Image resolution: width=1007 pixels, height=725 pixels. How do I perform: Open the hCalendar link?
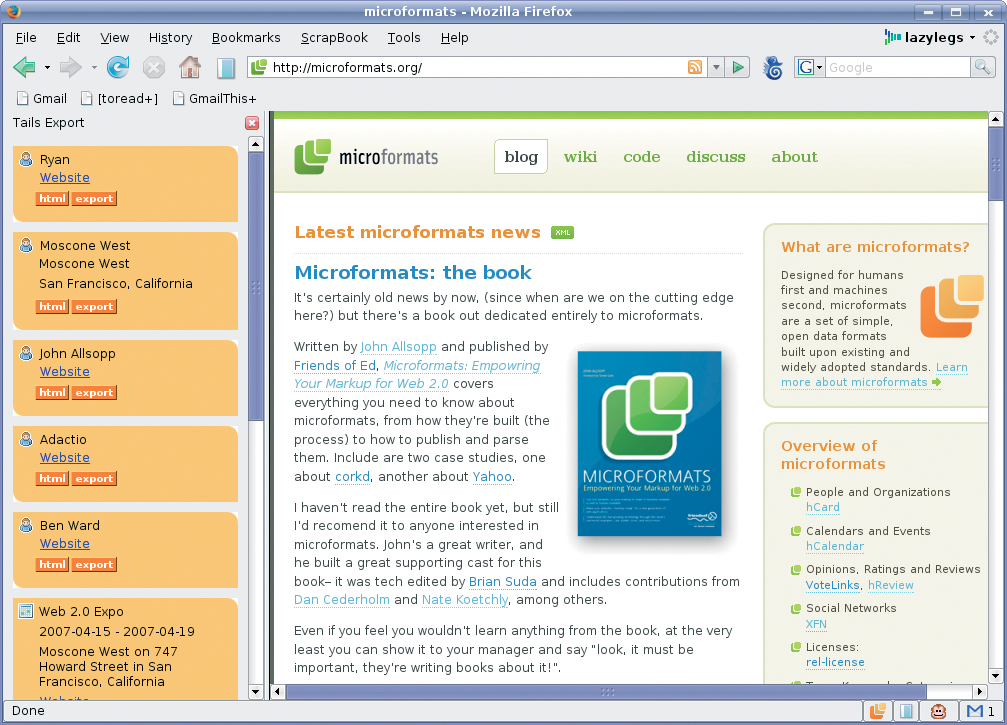(x=835, y=546)
